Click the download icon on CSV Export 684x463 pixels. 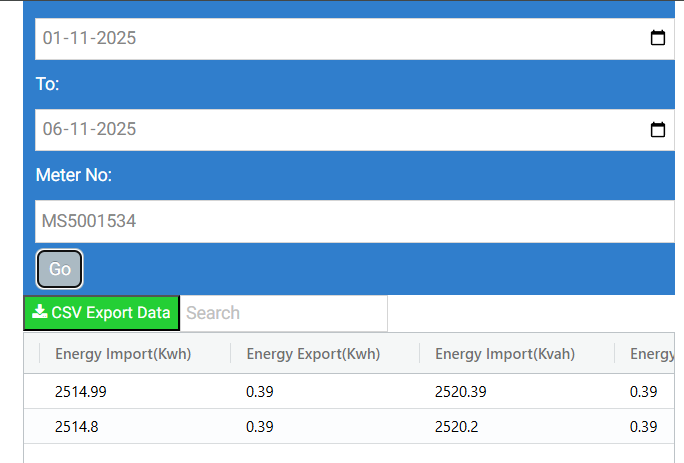(x=40, y=312)
